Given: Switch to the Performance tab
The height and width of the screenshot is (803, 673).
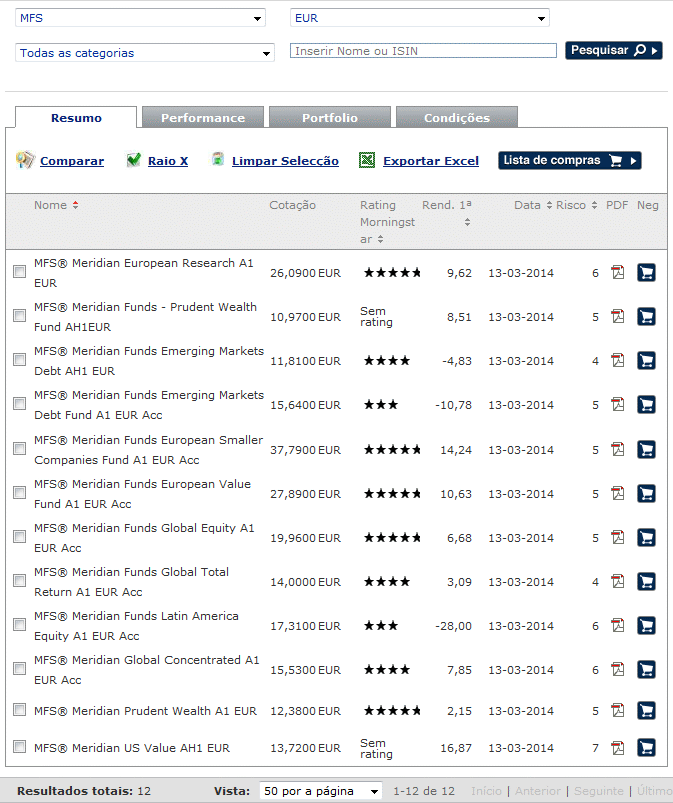Looking at the screenshot, I should coord(203,117).
